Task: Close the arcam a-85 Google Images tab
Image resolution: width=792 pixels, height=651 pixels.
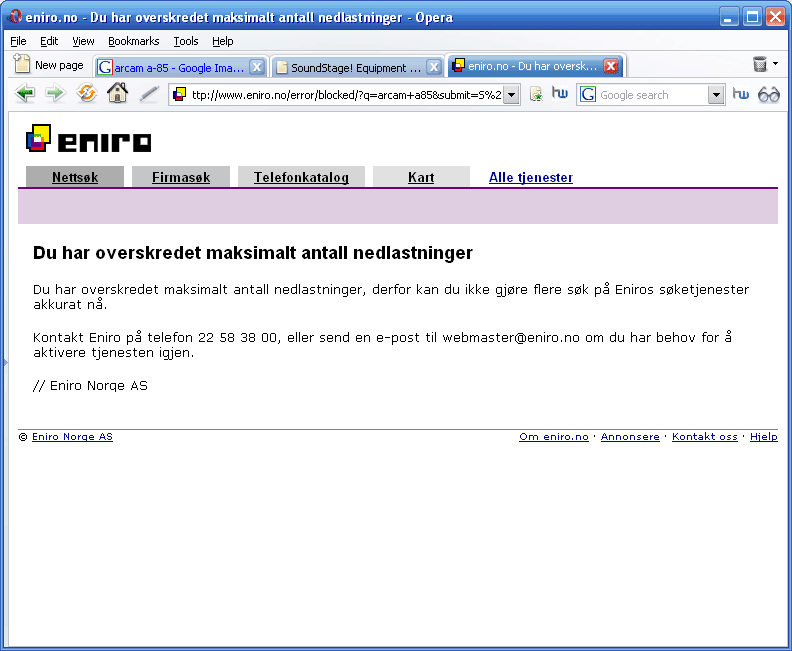Action: point(257,67)
